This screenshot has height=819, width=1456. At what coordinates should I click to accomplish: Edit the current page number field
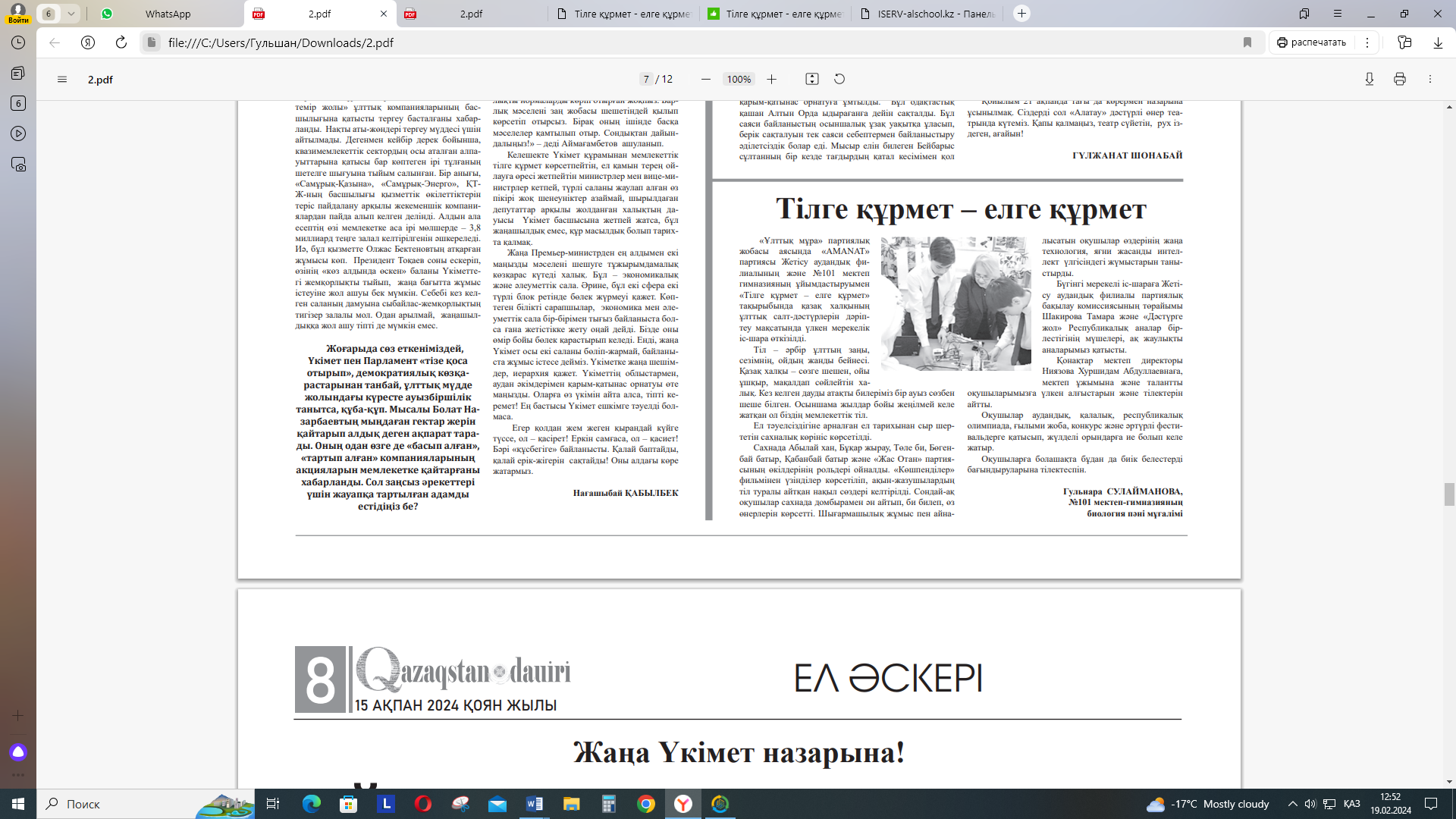(x=645, y=80)
